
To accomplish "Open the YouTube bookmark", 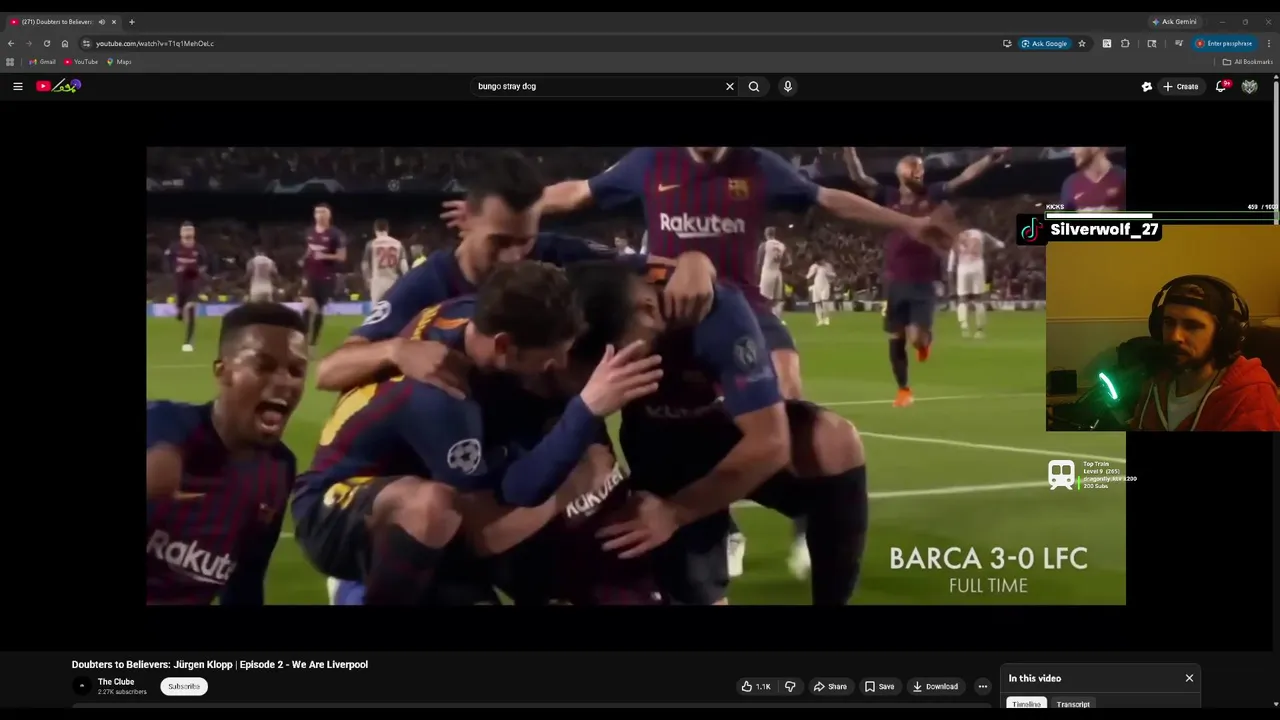I will pyautogui.click(x=81, y=62).
